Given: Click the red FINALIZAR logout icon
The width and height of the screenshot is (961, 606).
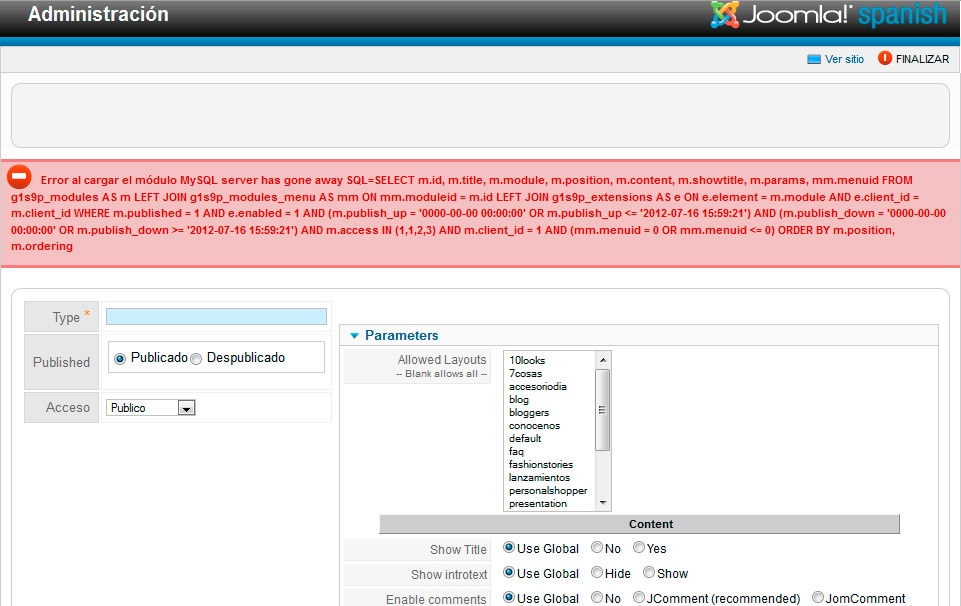Looking at the screenshot, I should 884,58.
